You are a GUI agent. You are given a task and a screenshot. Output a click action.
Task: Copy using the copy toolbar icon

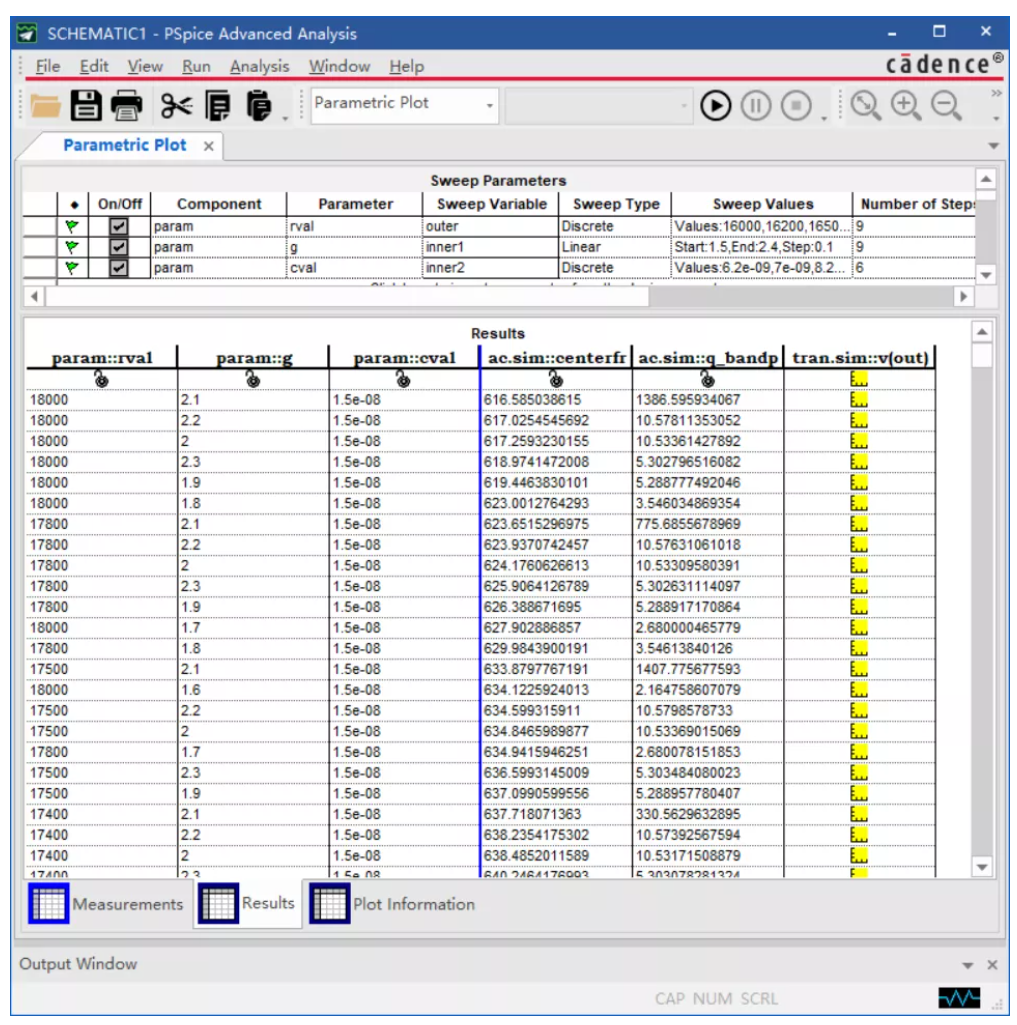tap(217, 106)
